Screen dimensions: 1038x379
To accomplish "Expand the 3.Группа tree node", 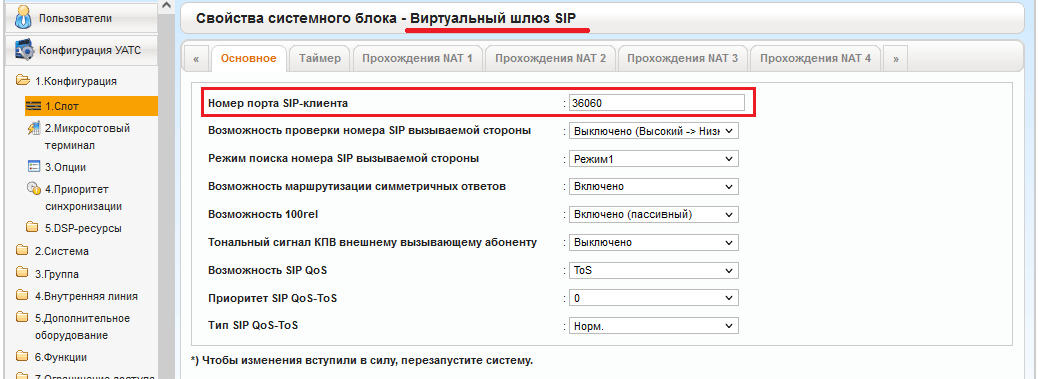I will [x=58, y=274].
